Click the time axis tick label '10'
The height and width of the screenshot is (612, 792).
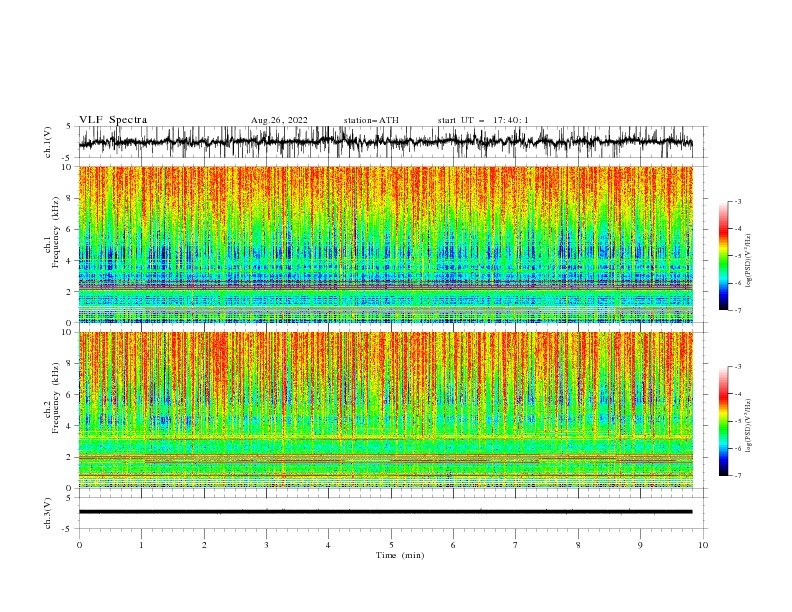coord(703,545)
